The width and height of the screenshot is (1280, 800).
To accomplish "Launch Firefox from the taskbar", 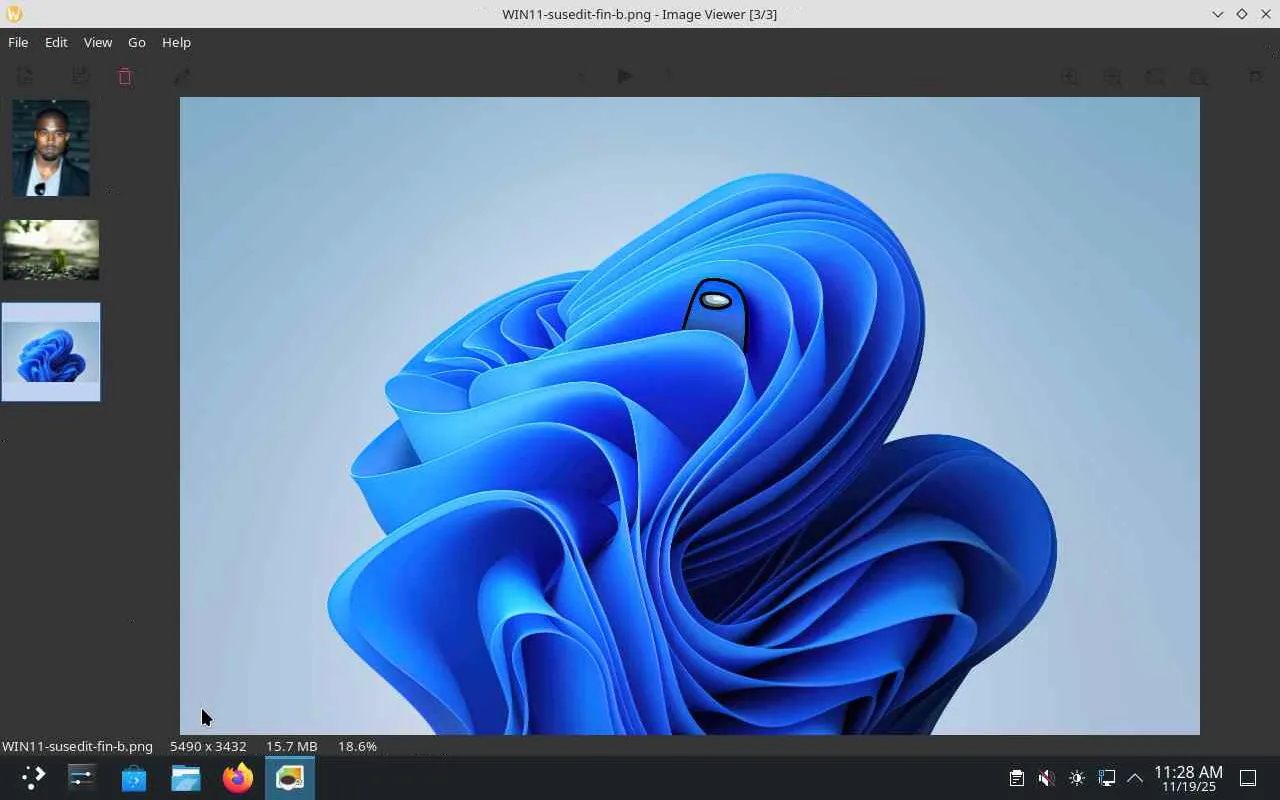I will pyautogui.click(x=238, y=778).
